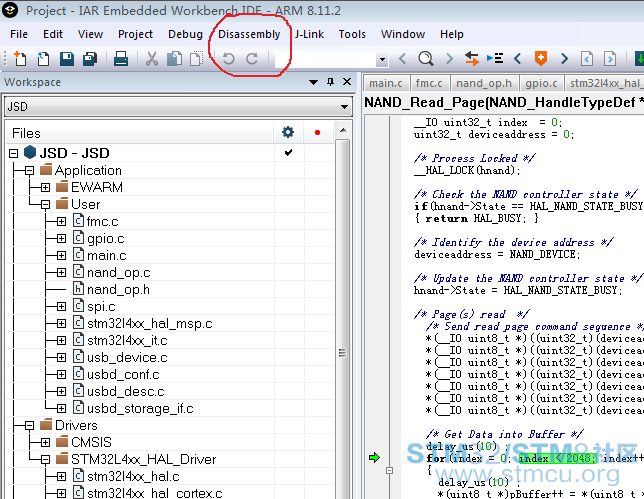Click the quick search input field
The image size is (644, 499).
[326, 60]
